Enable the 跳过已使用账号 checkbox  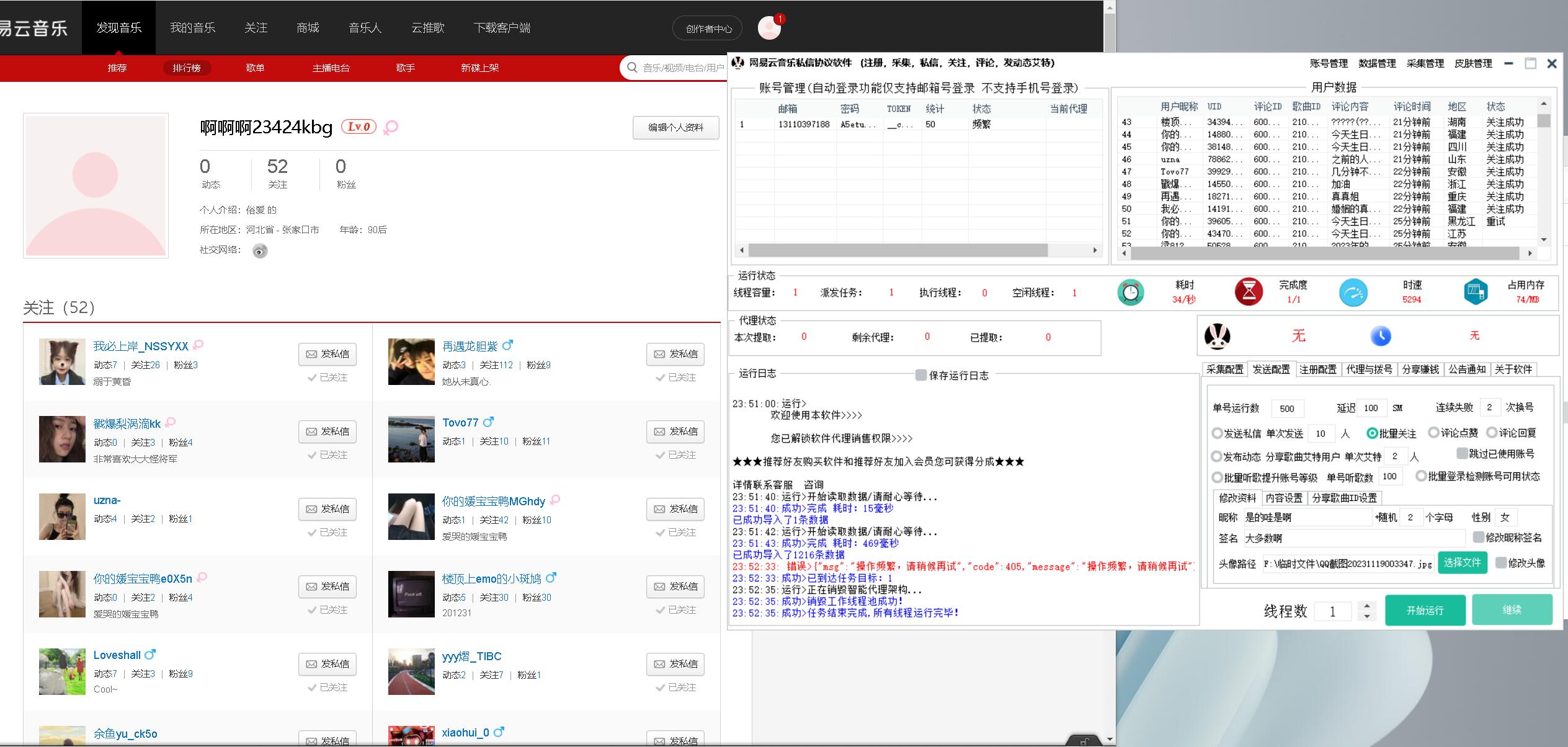pos(1462,454)
